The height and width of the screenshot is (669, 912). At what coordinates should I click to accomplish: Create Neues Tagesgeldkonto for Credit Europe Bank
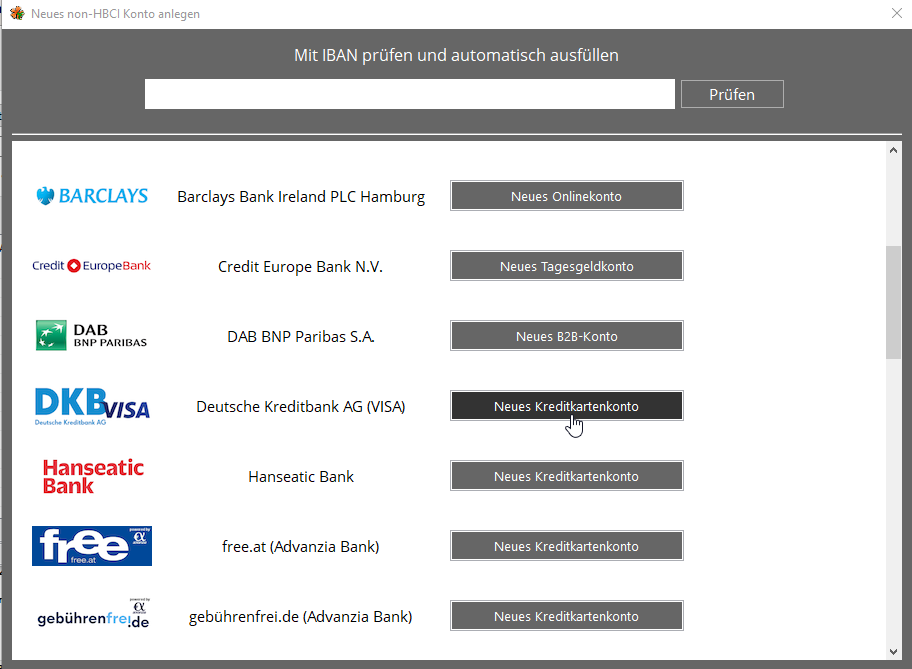click(567, 266)
